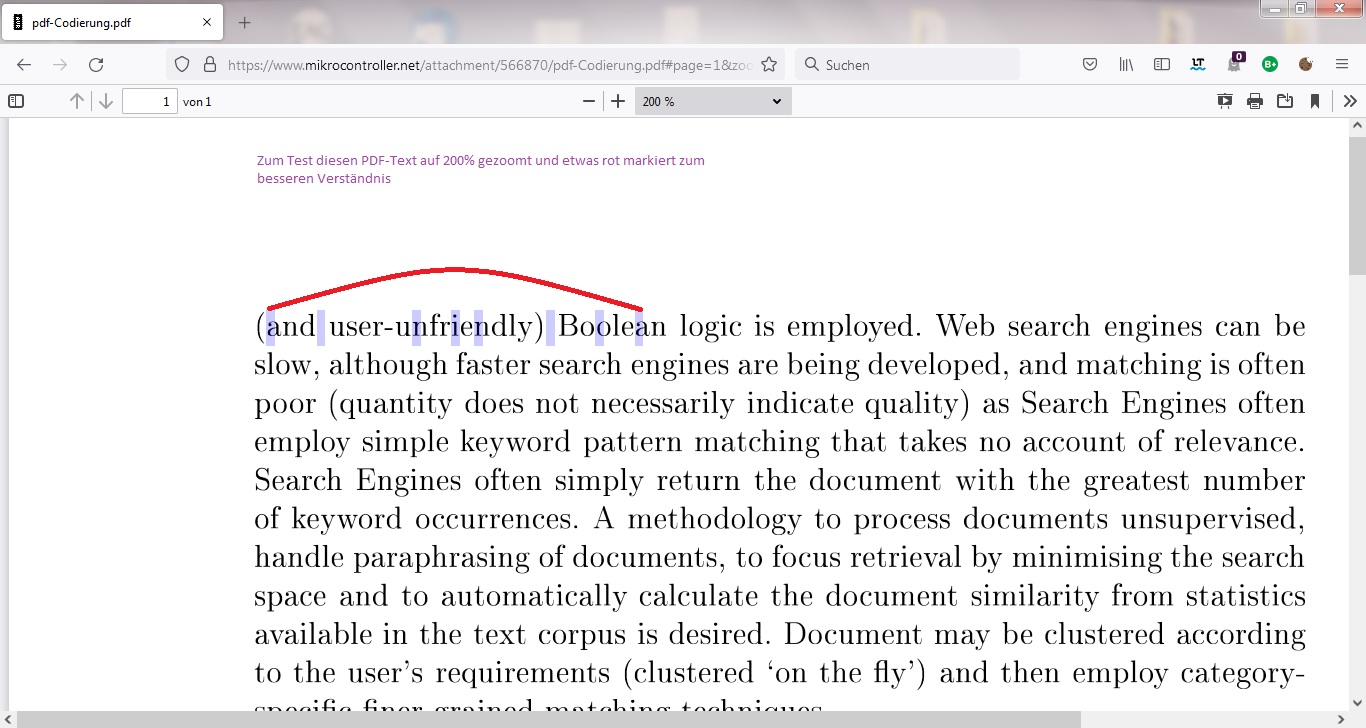The height and width of the screenshot is (728, 1366).
Task: Bookmark this page with the star
Action: [768, 64]
